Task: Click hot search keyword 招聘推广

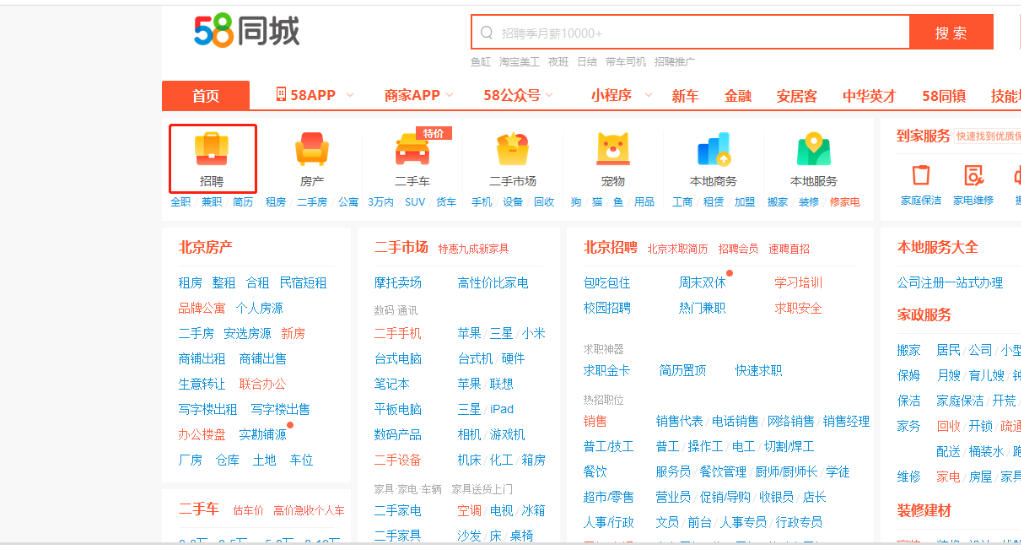Action: point(675,62)
